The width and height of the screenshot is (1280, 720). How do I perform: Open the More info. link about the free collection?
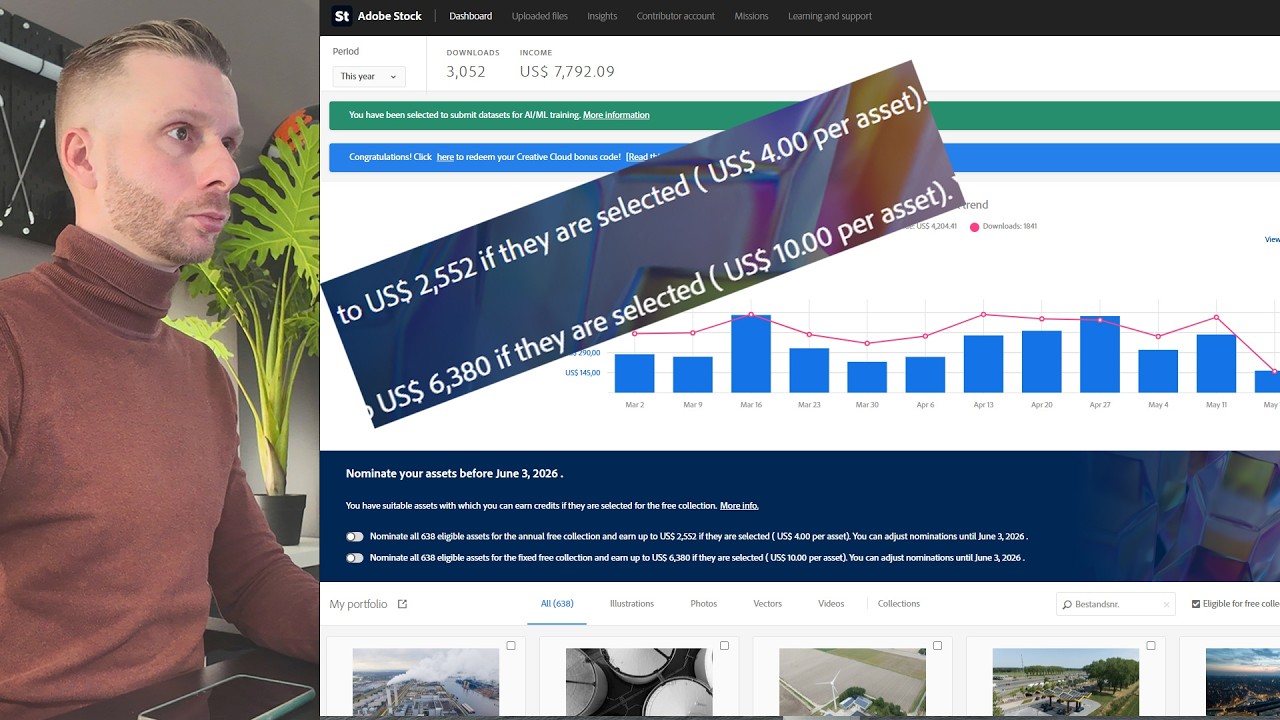pos(739,506)
